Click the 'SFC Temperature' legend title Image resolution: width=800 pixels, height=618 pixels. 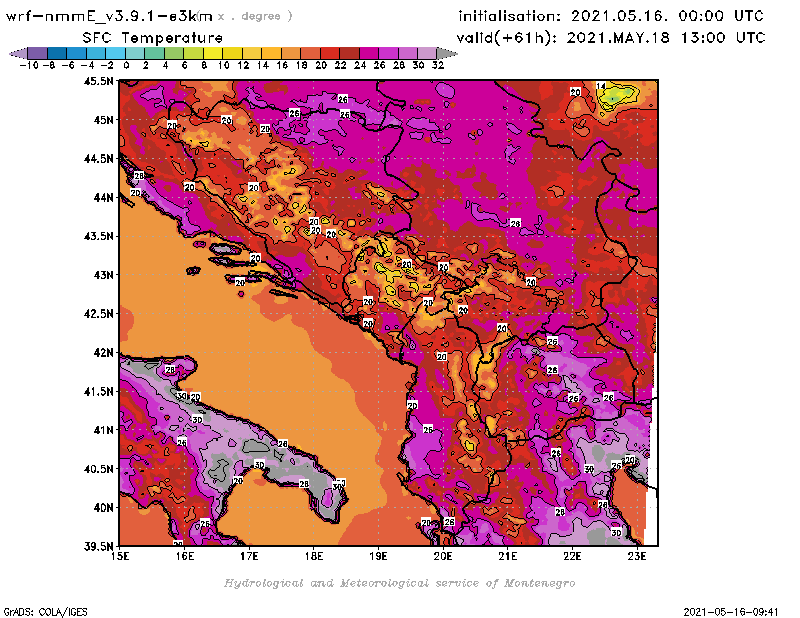pyautogui.click(x=153, y=38)
